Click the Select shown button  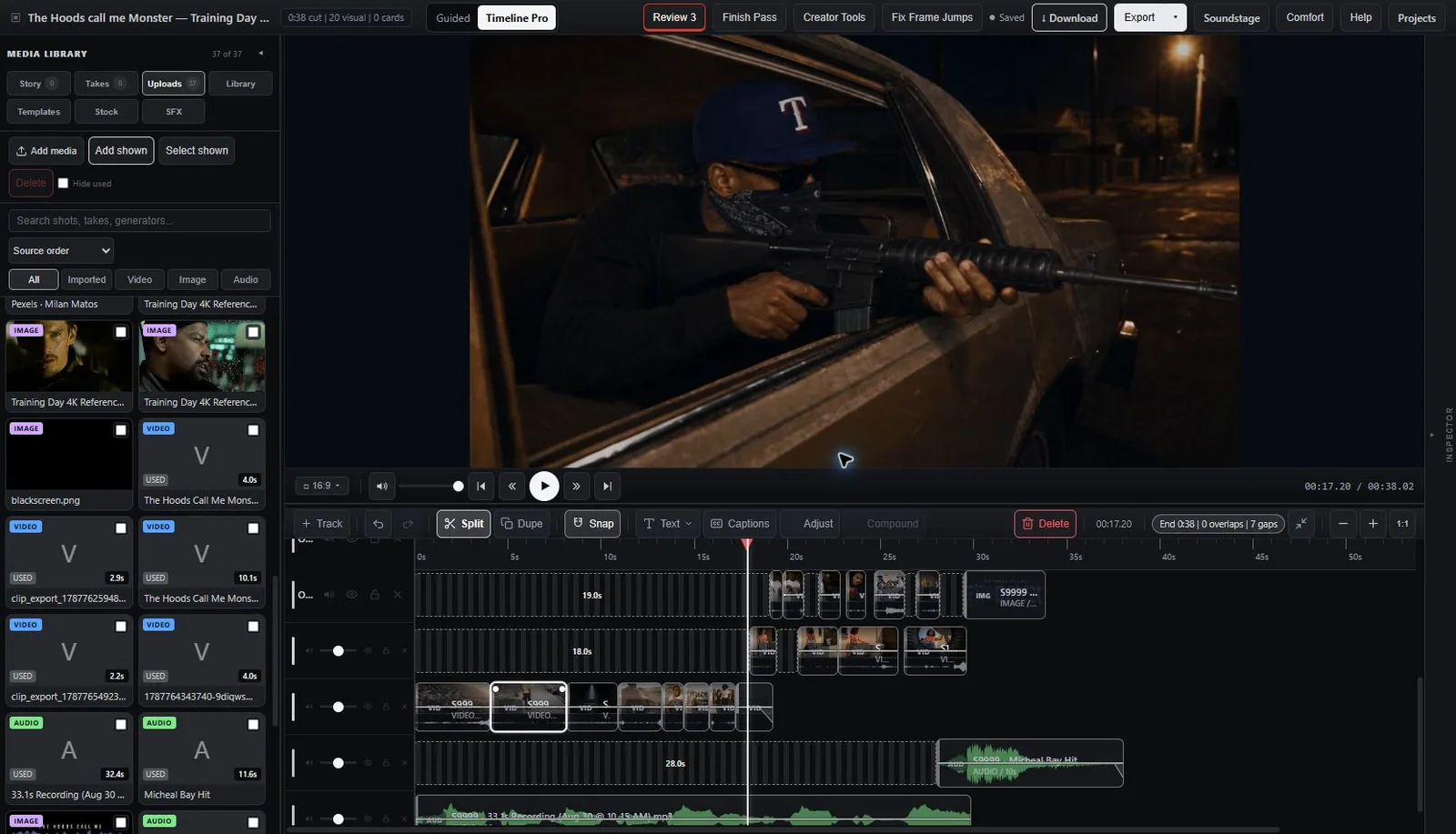coord(197,151)
